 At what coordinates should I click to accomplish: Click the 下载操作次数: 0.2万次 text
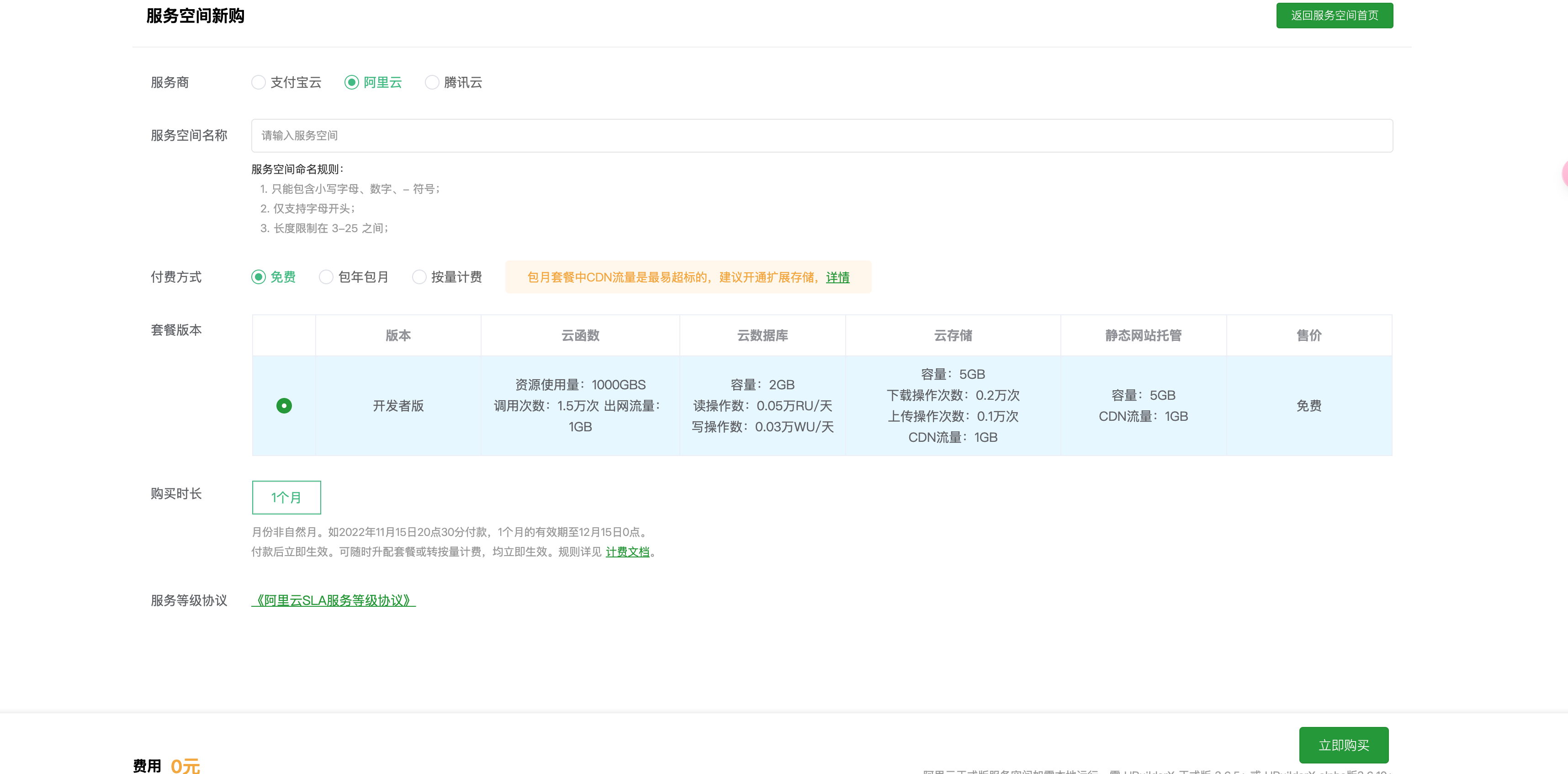(x=953, y=395)
